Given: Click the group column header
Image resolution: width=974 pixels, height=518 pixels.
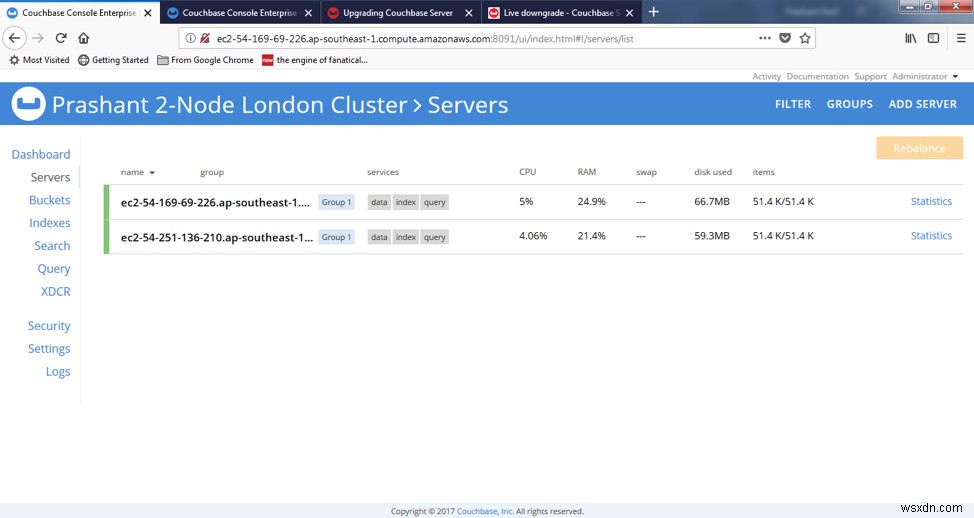Looking at the screenshot, I should pyautogui.click(x=212, y=173).
